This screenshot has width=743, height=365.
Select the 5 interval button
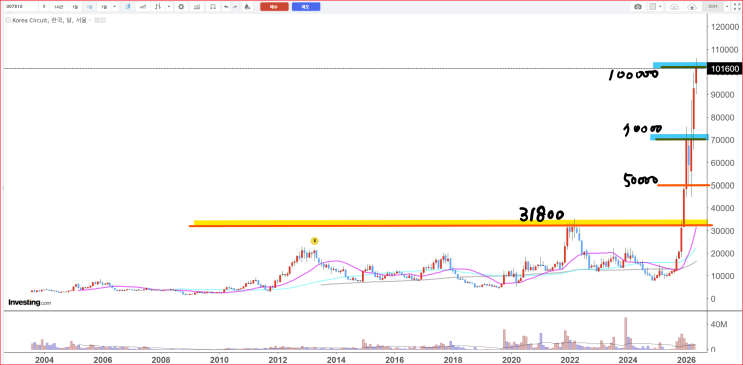point(44,7)
